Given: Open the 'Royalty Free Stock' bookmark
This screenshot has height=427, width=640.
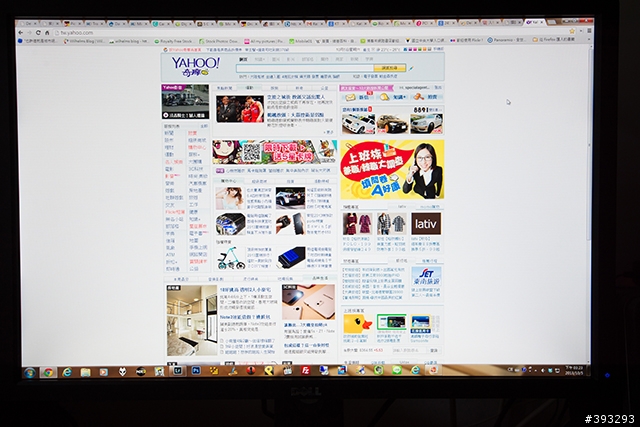Looking at the screenshot, I should (x=173, y=41).
